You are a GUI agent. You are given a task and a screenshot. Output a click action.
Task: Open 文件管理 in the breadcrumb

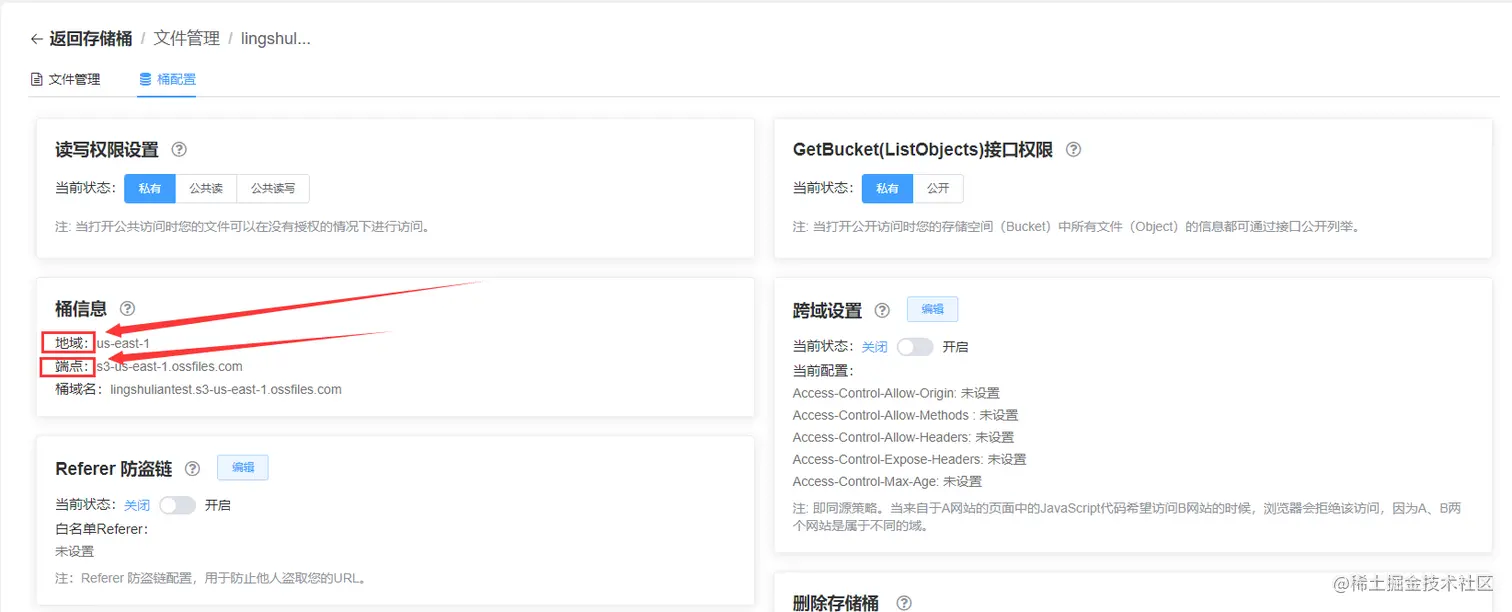(186, 39)
